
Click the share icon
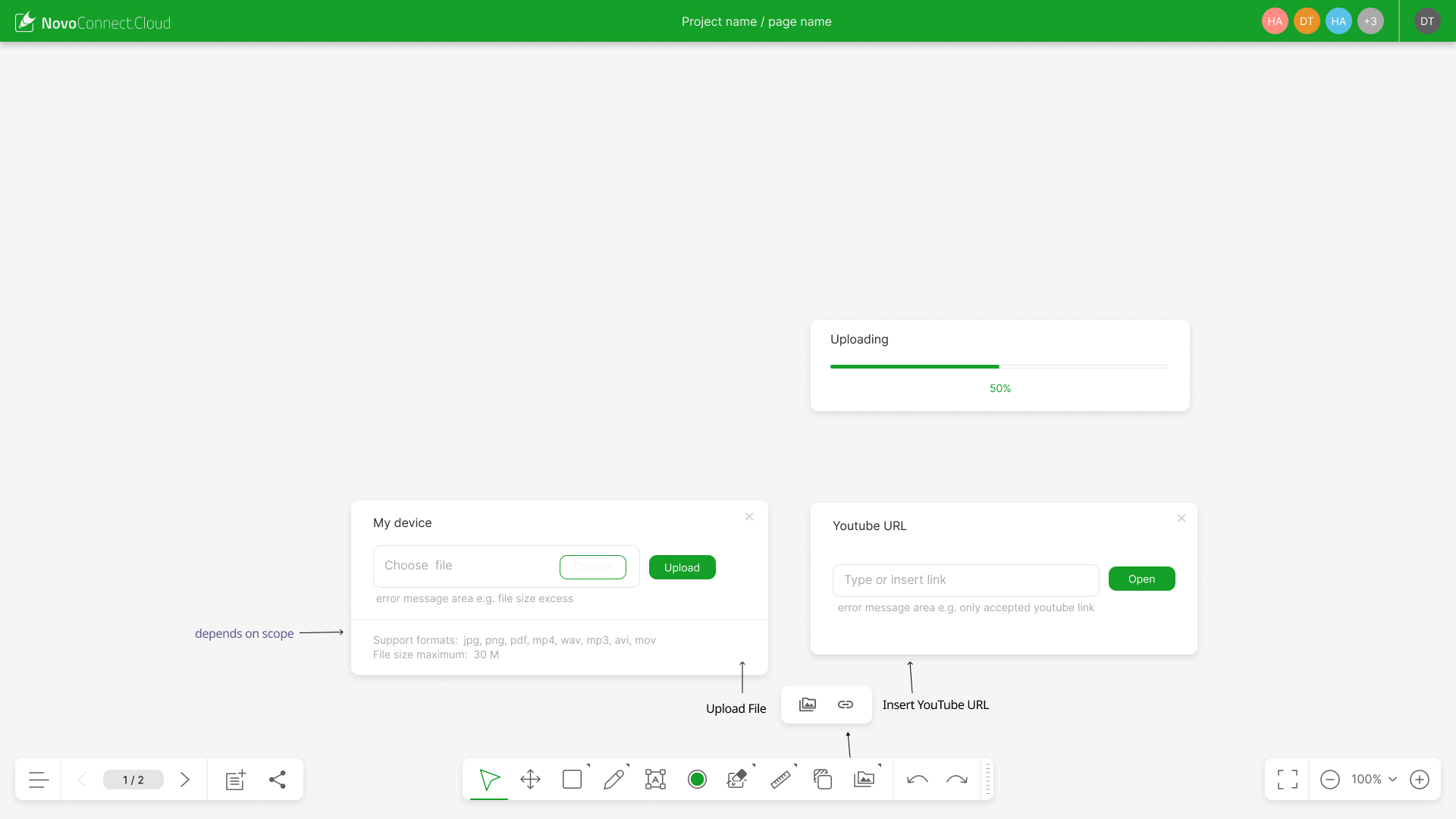[x=278, y=779]
